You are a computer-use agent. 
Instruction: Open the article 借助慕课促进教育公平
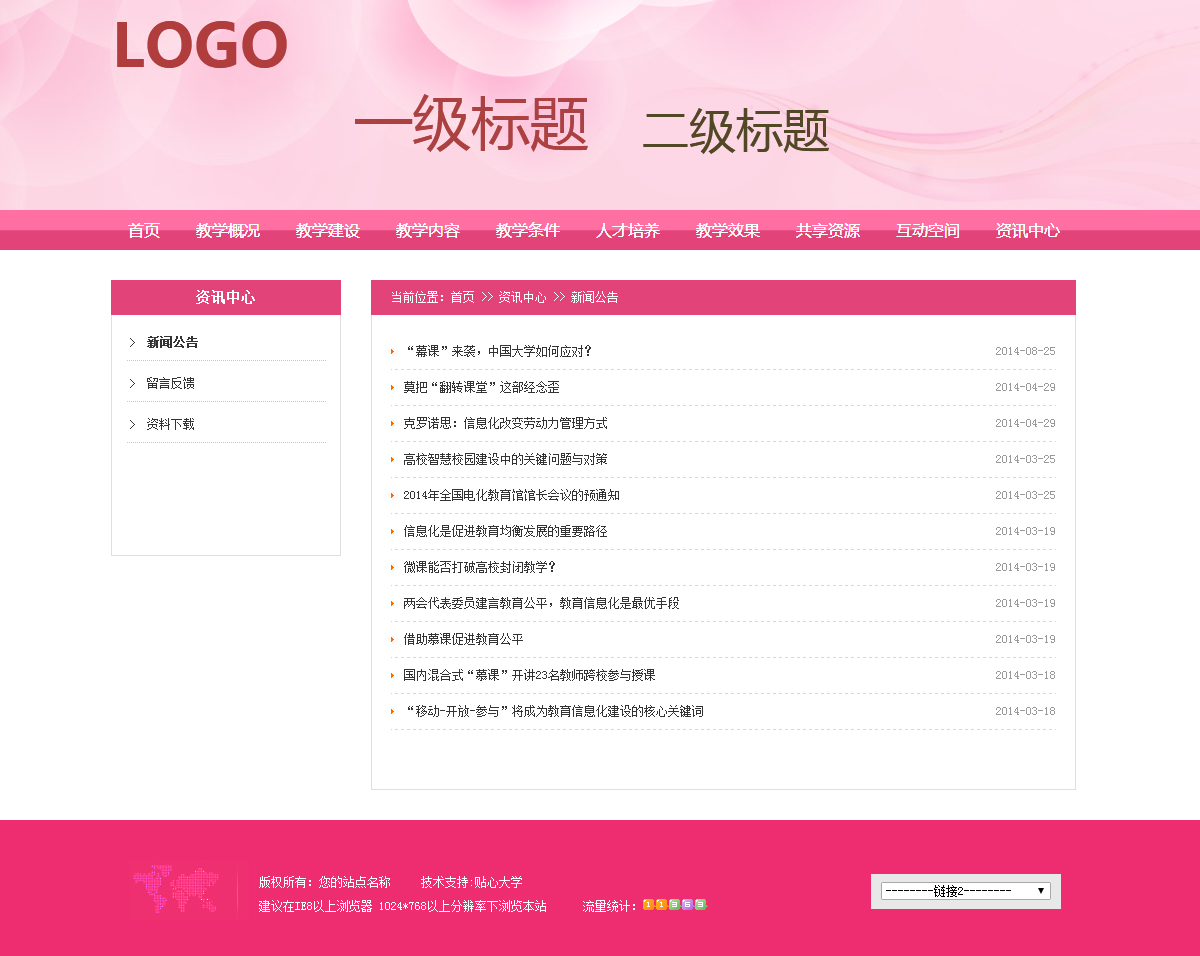[x=463, y=639]
